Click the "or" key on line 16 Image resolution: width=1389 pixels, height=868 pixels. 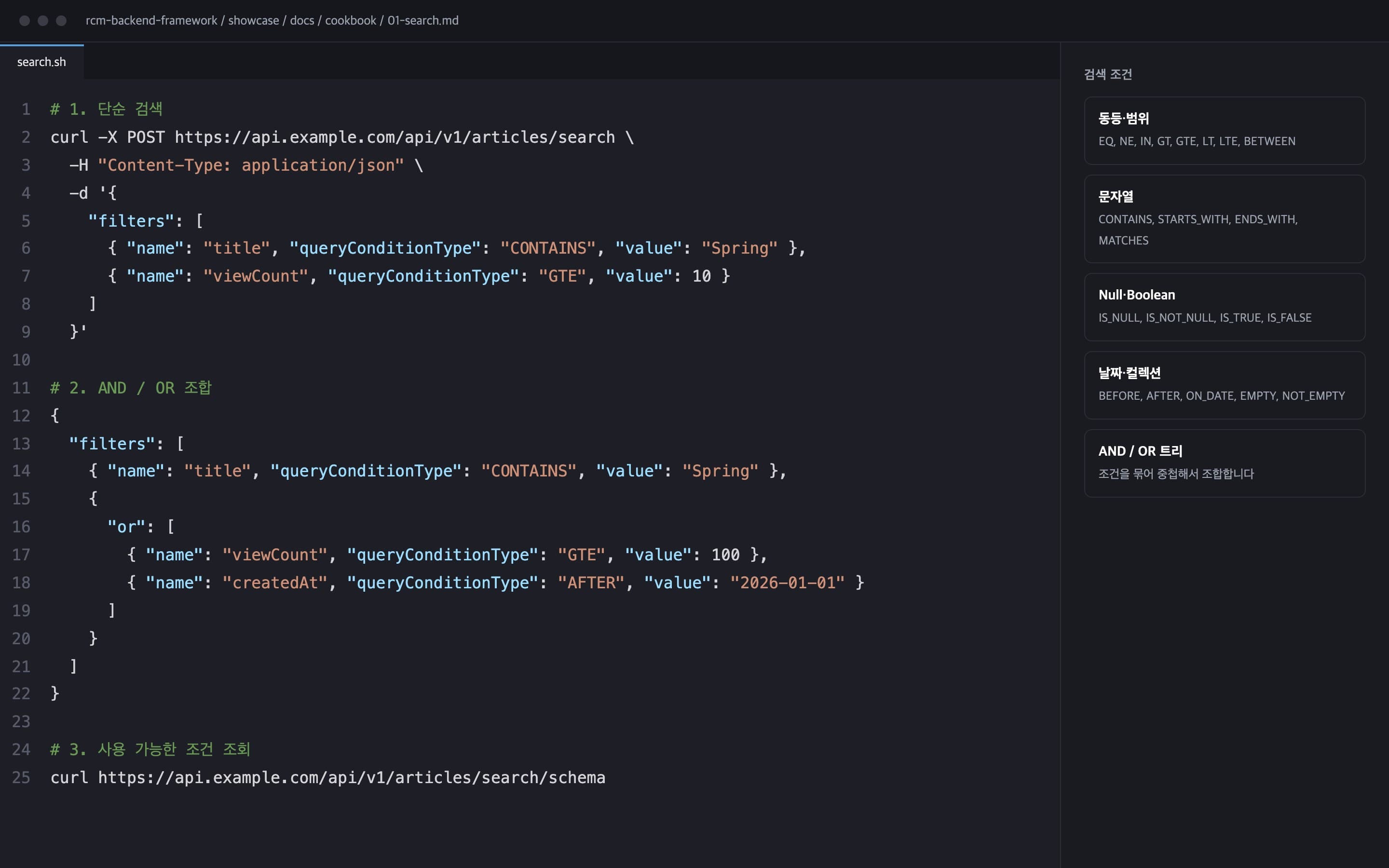point(126,527)
